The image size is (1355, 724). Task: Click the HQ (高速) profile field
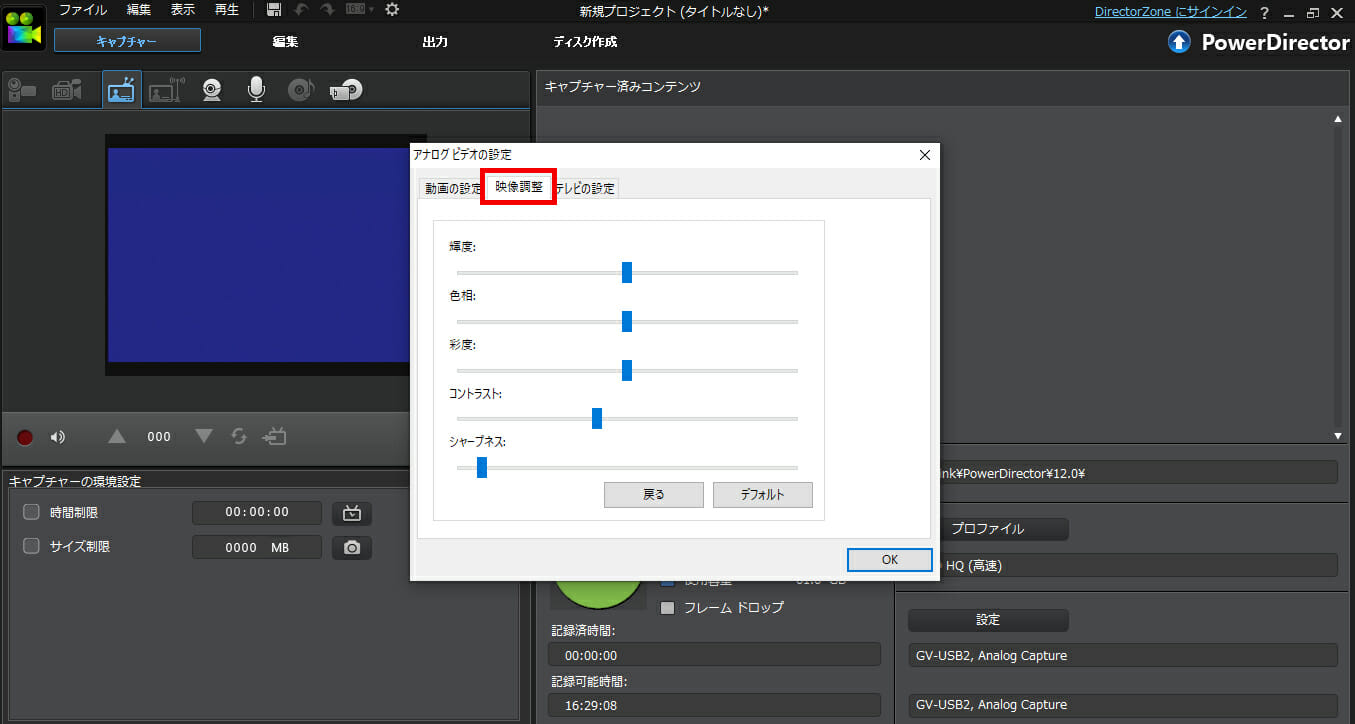(1138, 565)
